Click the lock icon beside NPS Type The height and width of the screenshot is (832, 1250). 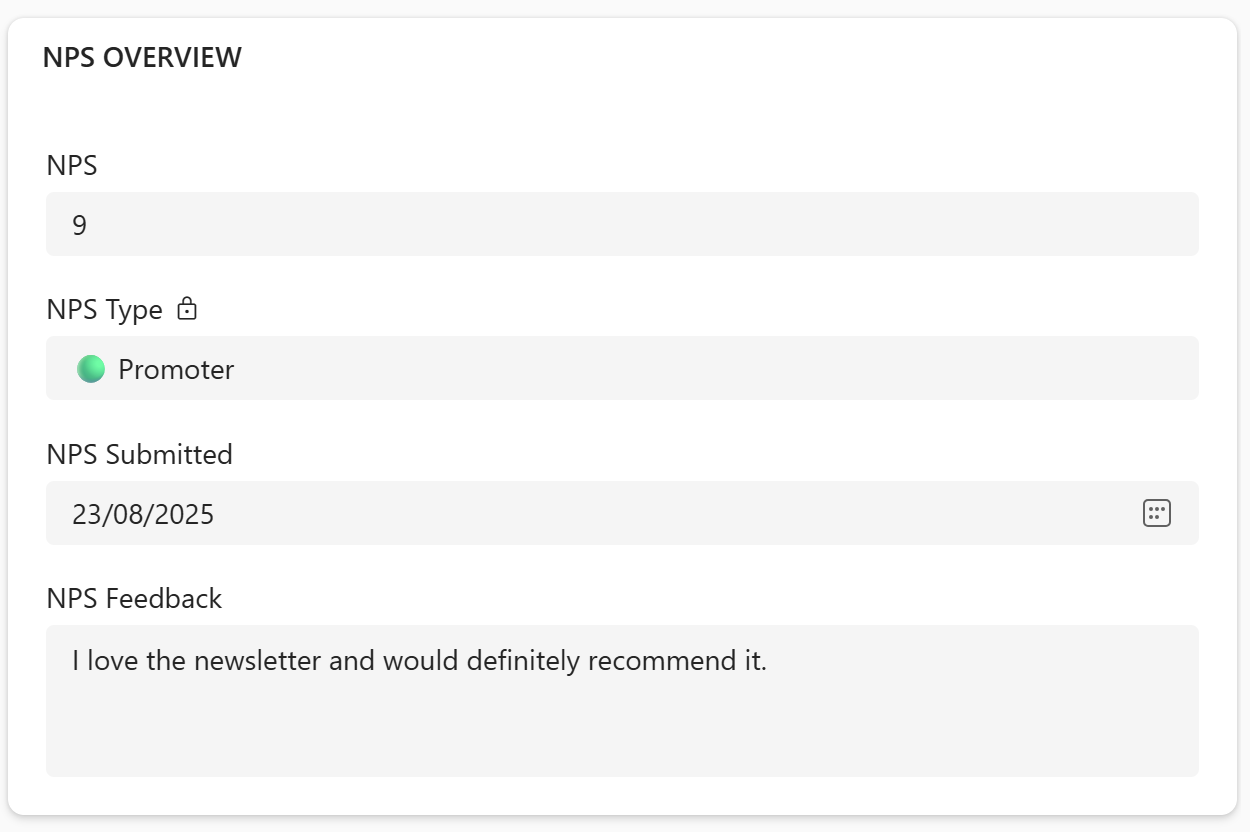tap(187, 309)
